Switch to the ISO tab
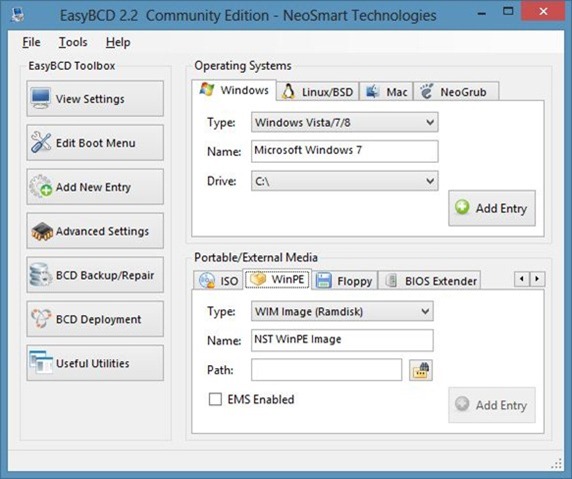The image size is (572, 479). pos(218,281)
